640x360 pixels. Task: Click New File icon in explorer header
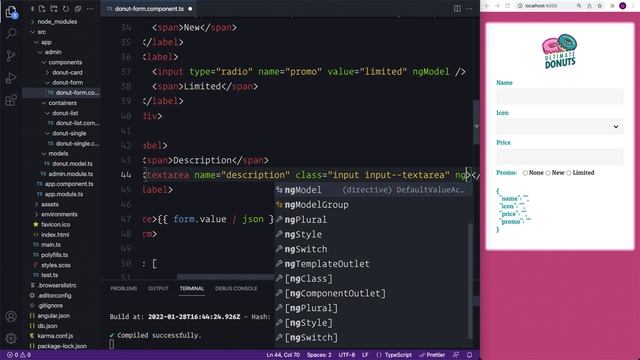[42, 9]
